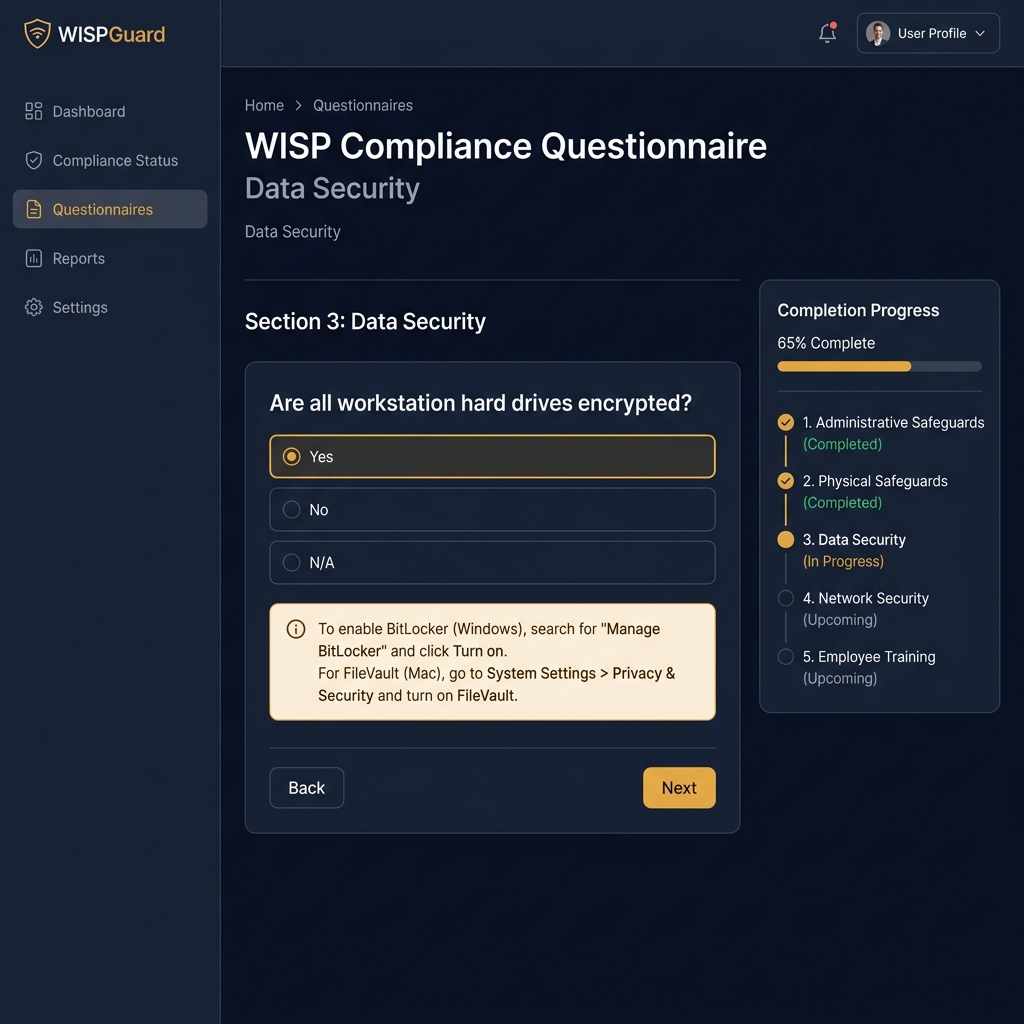
Task: Click the WISPGuard brand name text
Action: (112, 34)
